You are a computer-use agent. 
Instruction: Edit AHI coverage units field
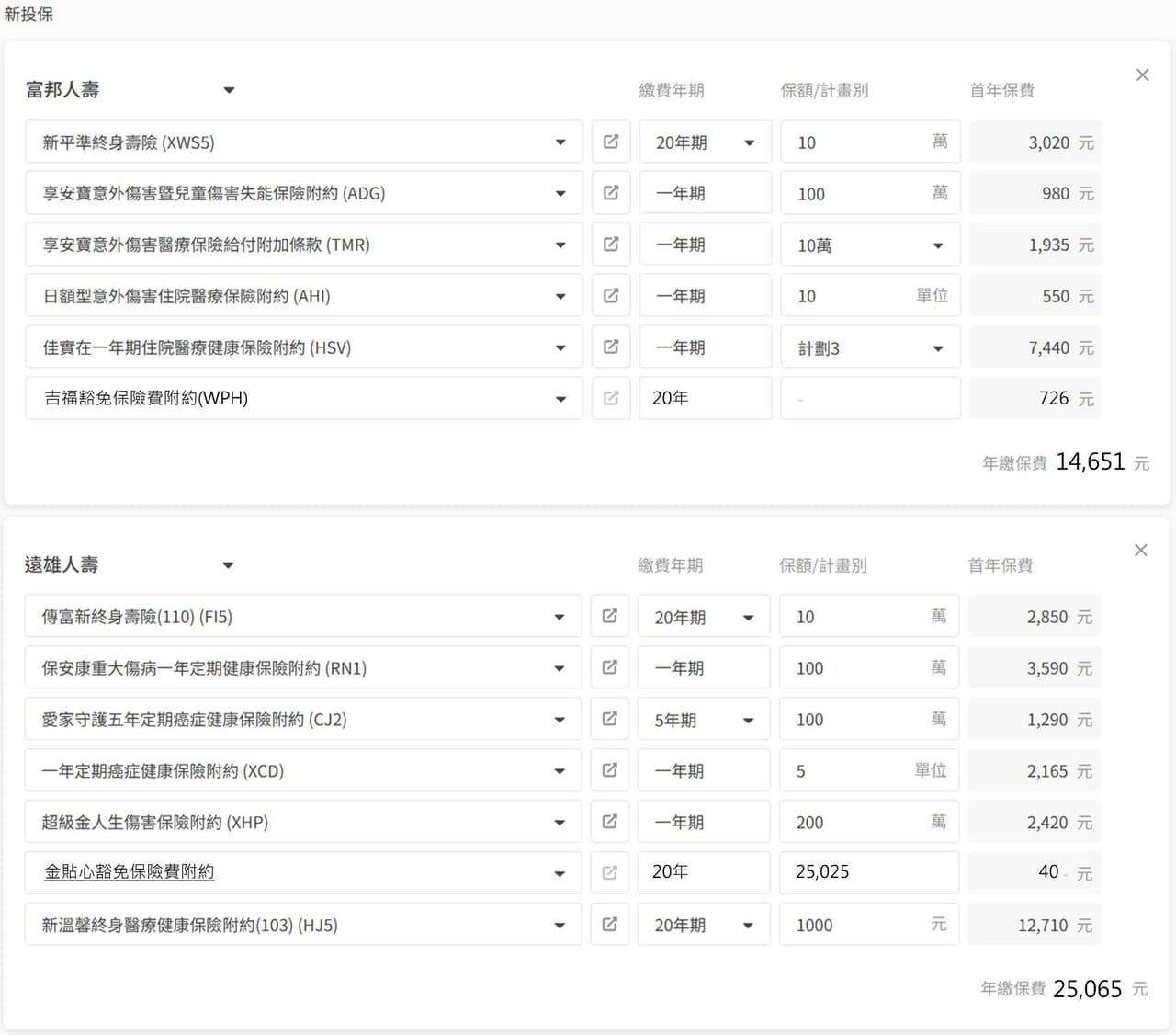(870, 296)
